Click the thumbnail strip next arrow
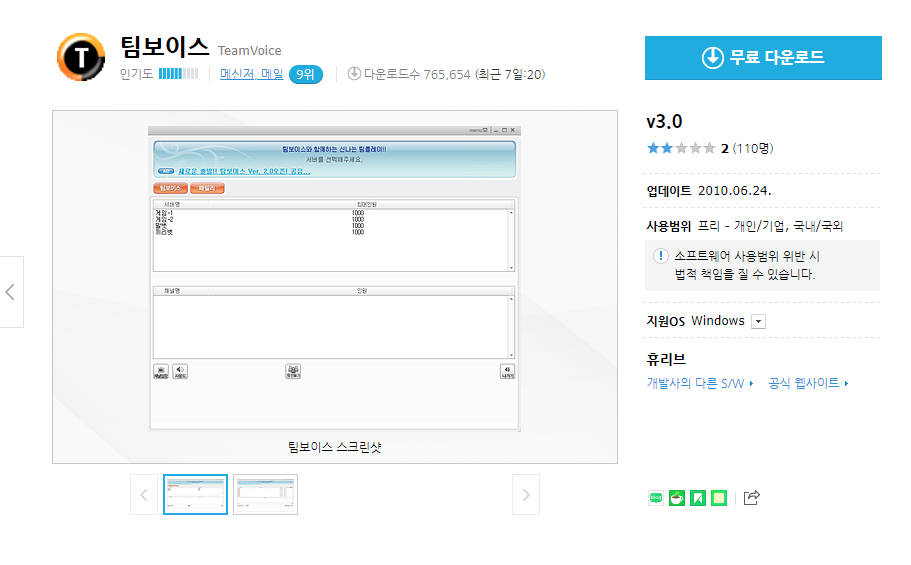The width and height of the screenshot is (911, 565). pos(526,495)
